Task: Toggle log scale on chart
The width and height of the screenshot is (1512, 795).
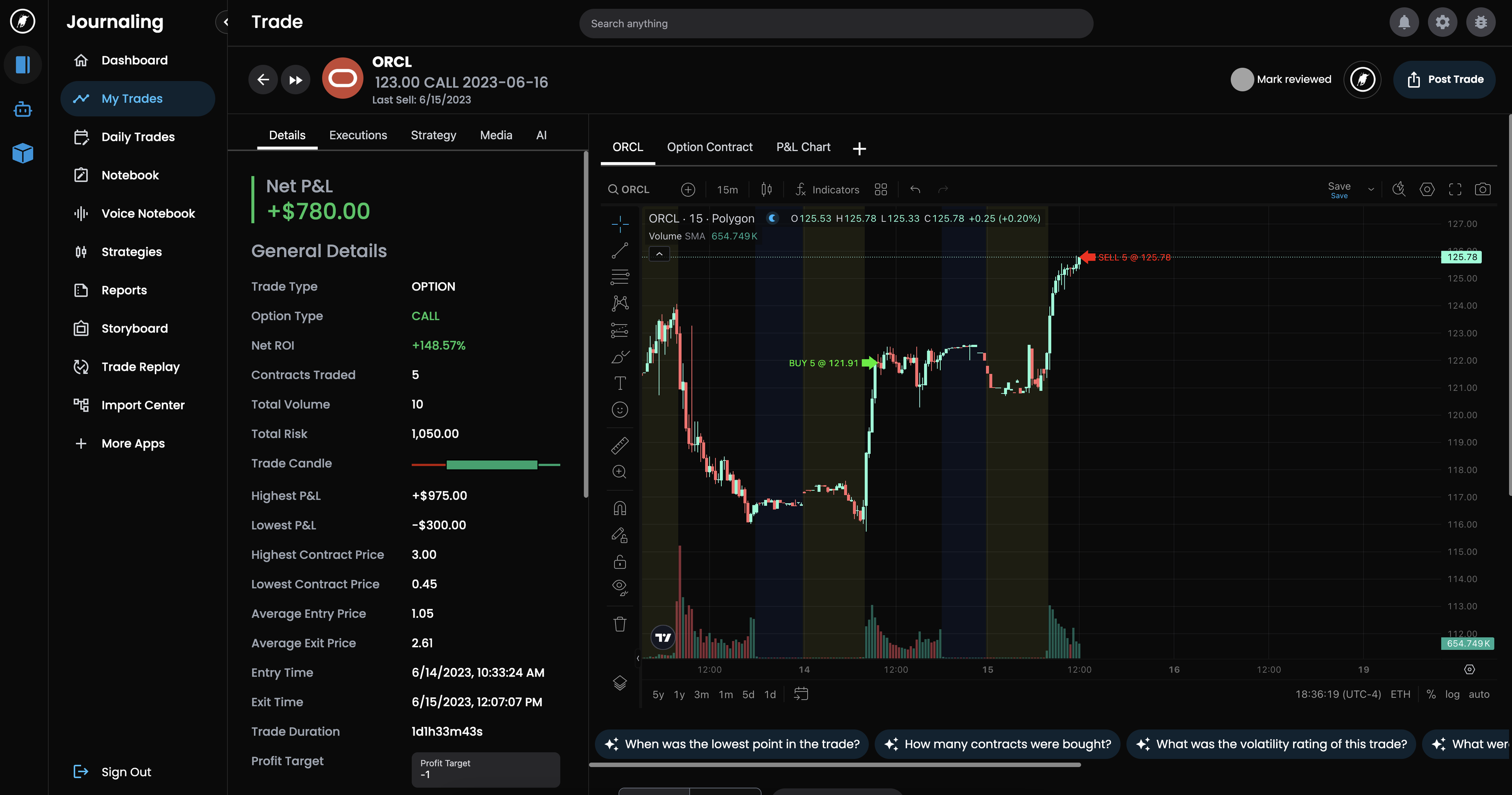Action: [x=1452, y=694]
